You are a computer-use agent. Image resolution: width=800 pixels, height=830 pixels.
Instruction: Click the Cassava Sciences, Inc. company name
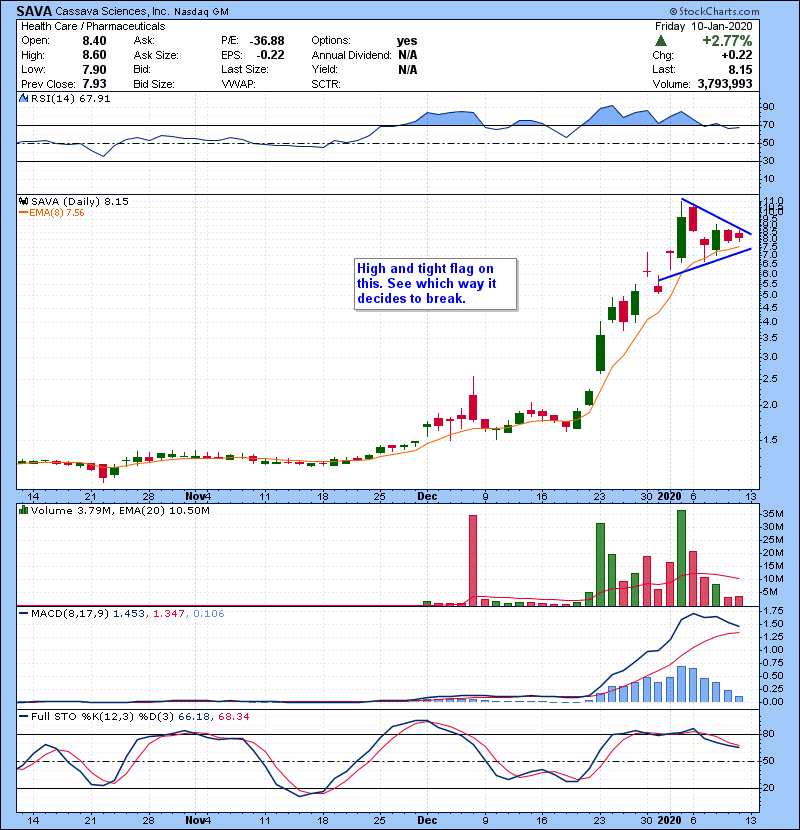click(x=110, y=11)
